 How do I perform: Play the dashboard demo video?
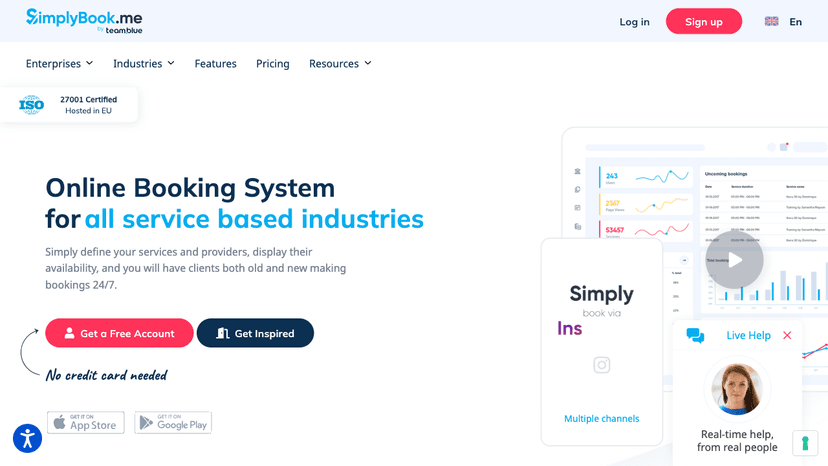tap(734, 260)
